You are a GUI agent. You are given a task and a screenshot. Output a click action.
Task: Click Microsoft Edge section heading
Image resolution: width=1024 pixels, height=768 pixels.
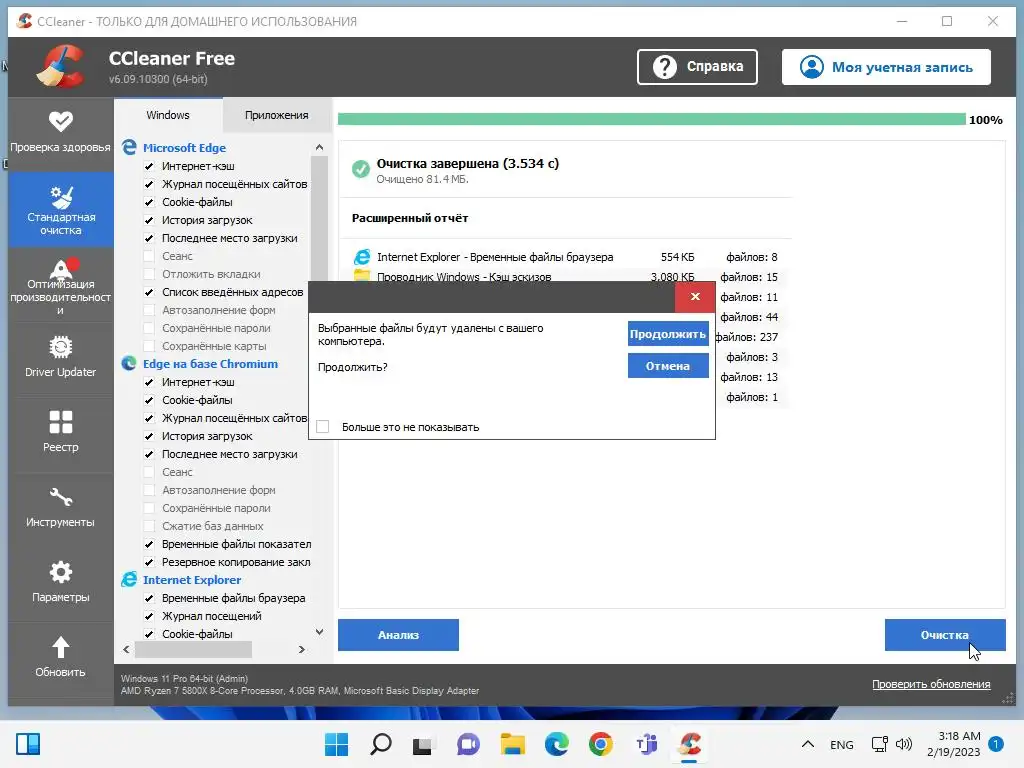pos(184,148)
